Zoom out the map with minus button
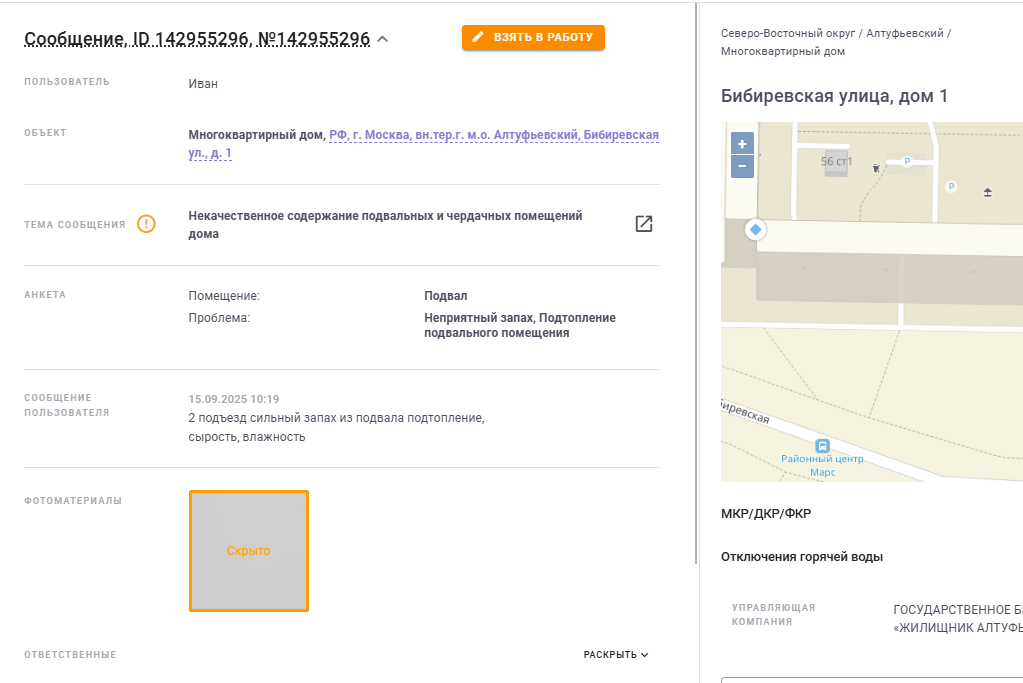This screenshot has height=683, width=1023. tap(742, 166)
